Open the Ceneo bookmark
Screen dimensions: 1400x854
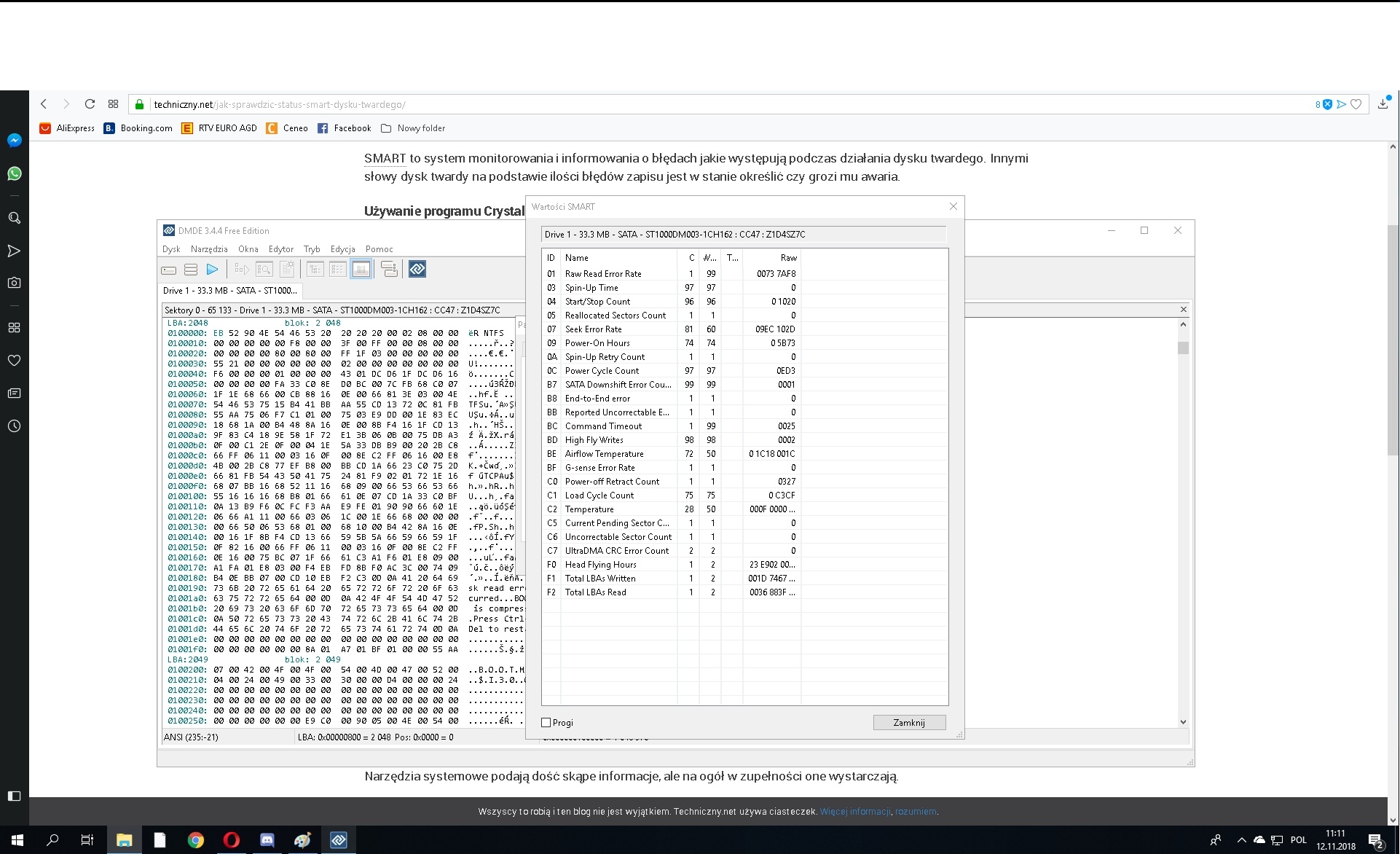coord(287,128)
